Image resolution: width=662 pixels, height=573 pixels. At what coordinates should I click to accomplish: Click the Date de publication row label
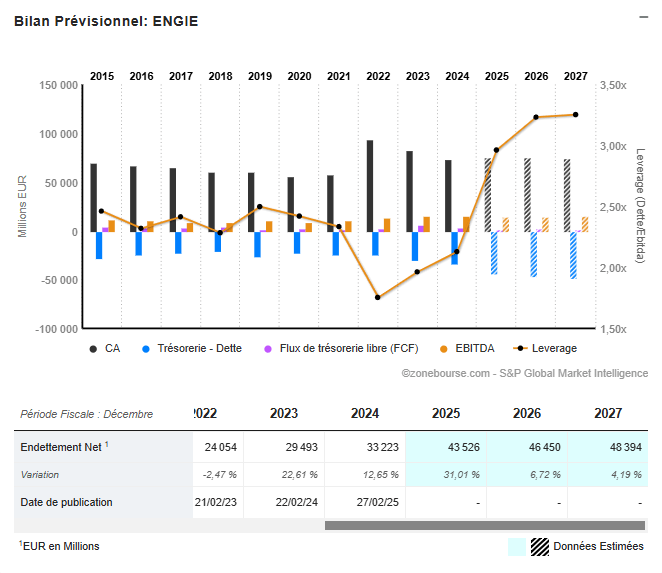point(66,502)
